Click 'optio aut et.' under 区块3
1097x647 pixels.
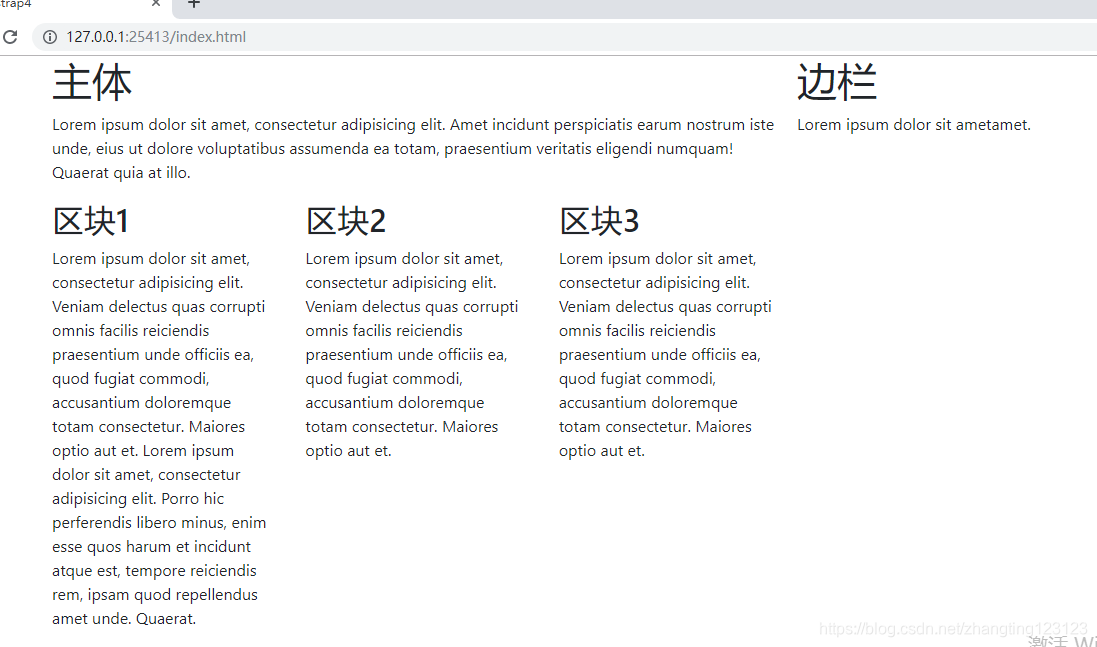(602, 450)
